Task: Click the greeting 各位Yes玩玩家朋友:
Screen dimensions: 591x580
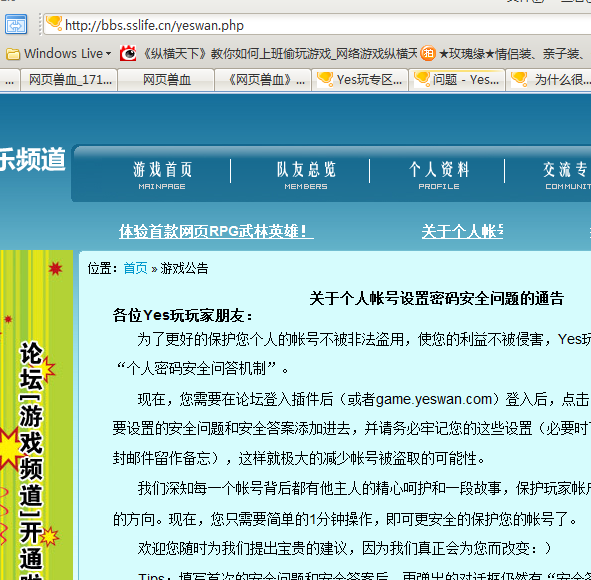Action: tap(182, 315)
